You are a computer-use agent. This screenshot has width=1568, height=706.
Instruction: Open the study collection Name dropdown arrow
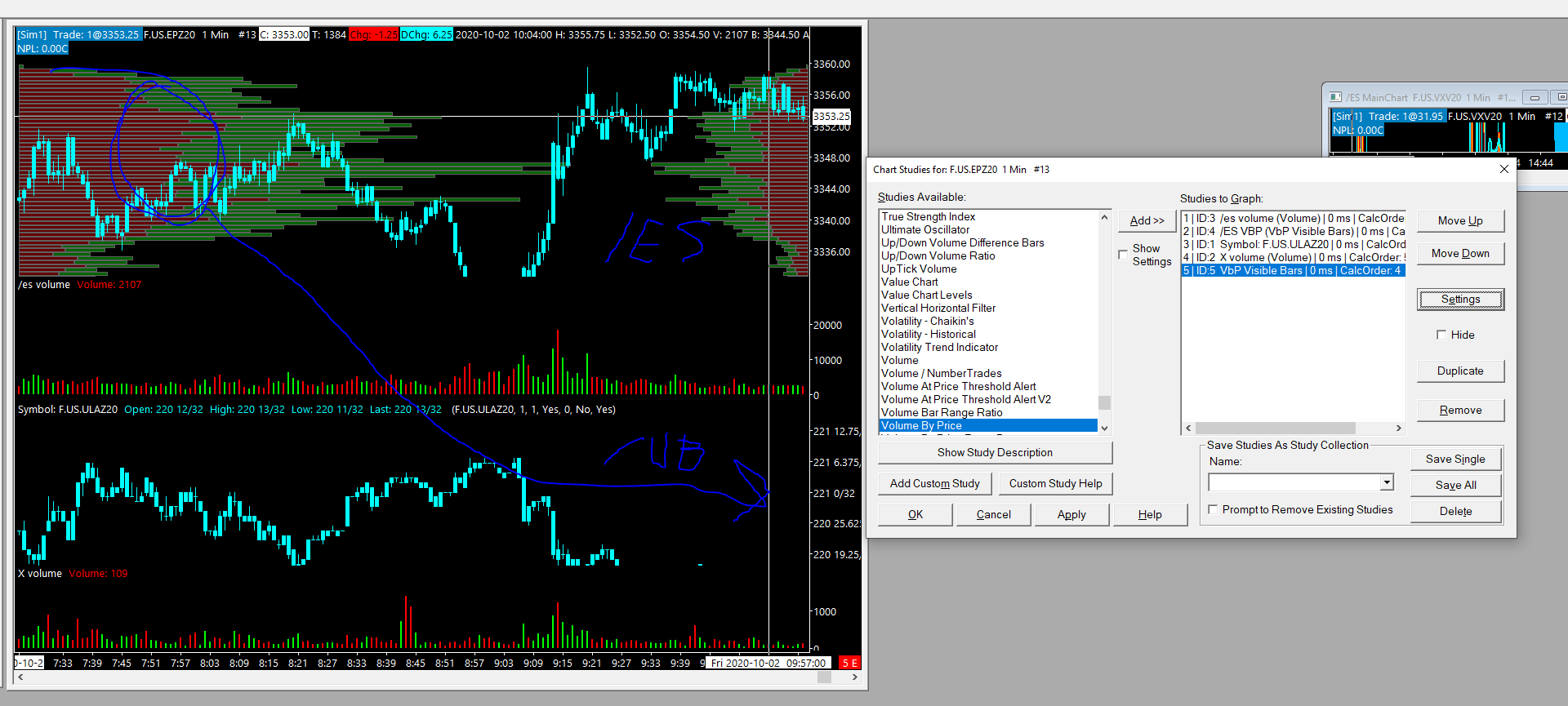point(1386,482)
